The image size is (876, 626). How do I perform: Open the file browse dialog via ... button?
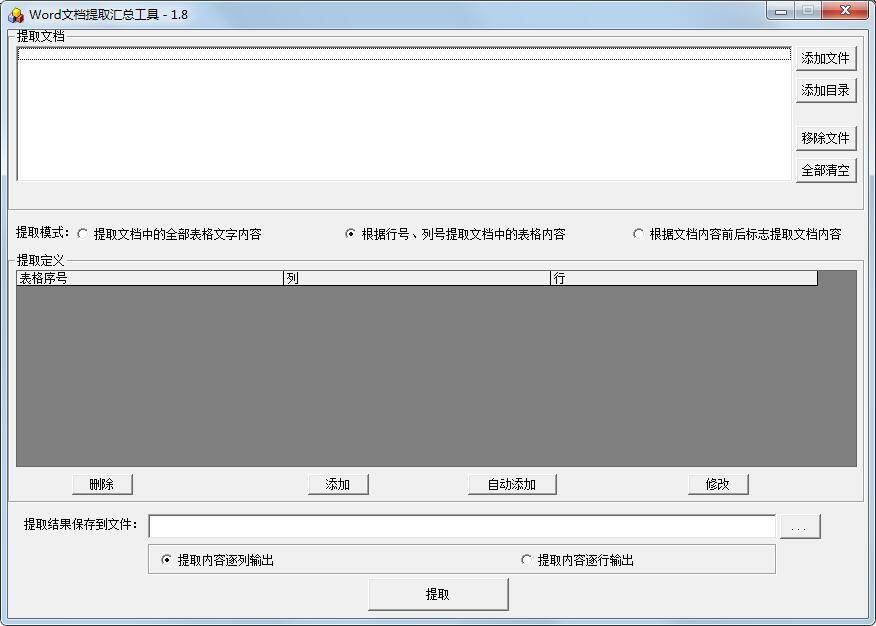(x=799, y=525)
